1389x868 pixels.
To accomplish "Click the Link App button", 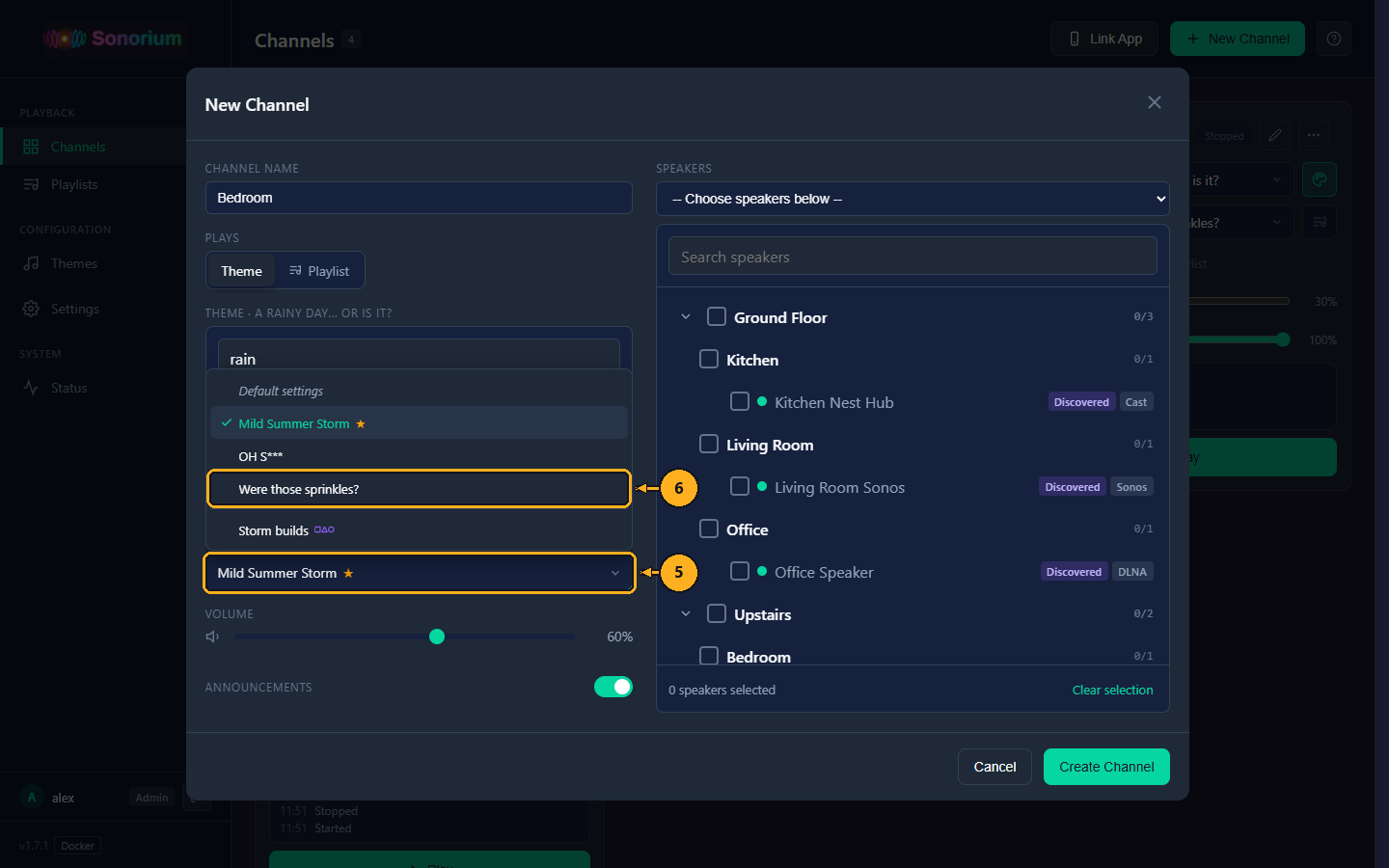I will coord(1104,39).
